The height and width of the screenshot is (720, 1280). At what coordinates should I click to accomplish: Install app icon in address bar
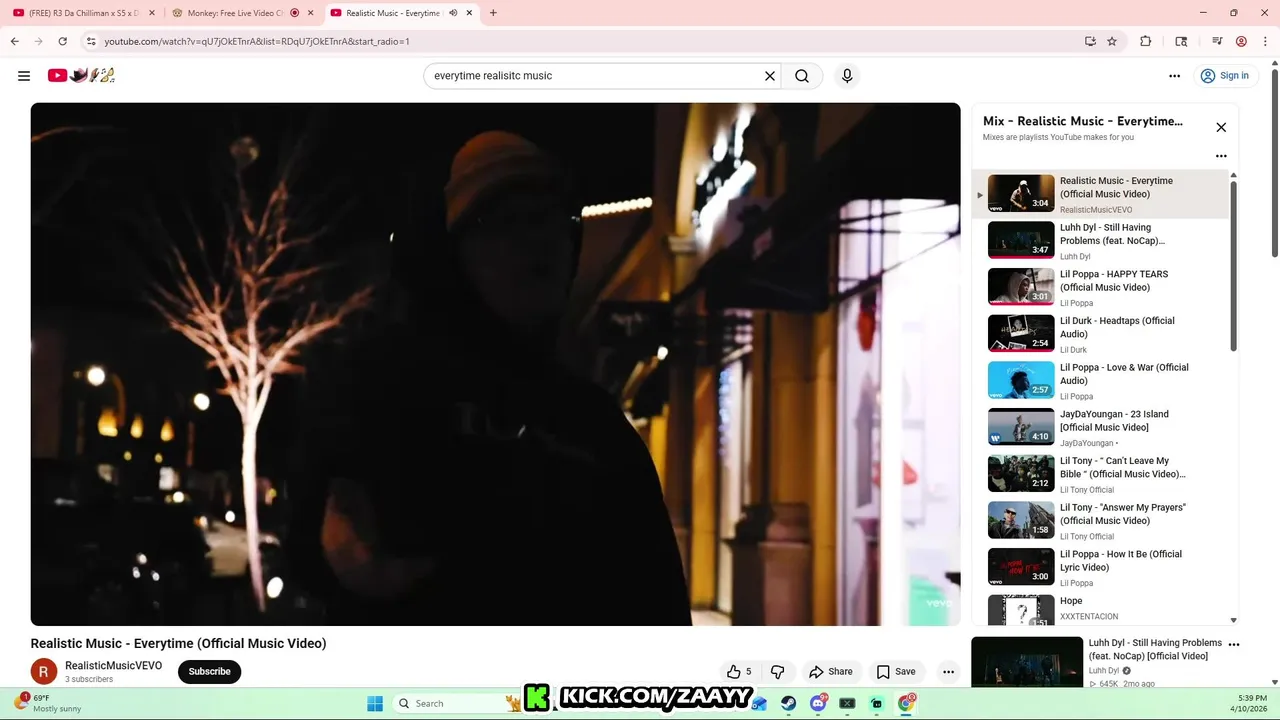(1090, 41)
